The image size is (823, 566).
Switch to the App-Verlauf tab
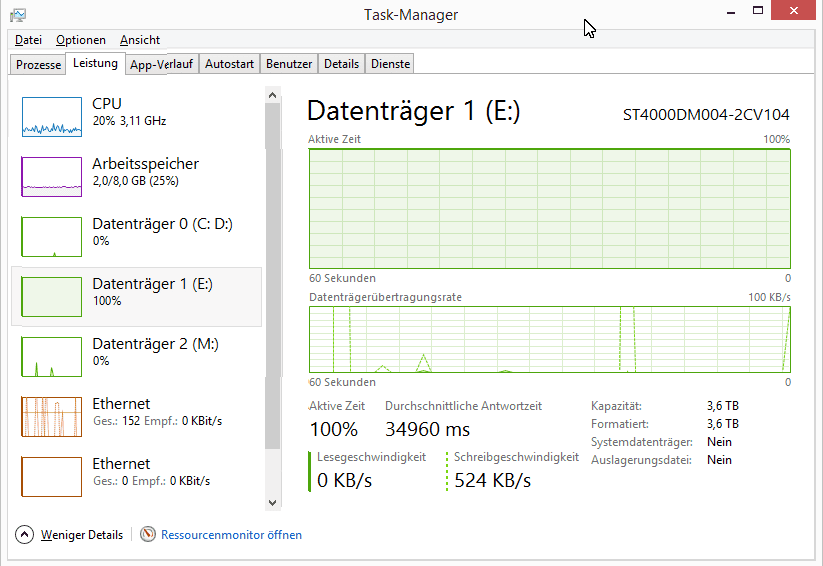(x=161, y=64)
